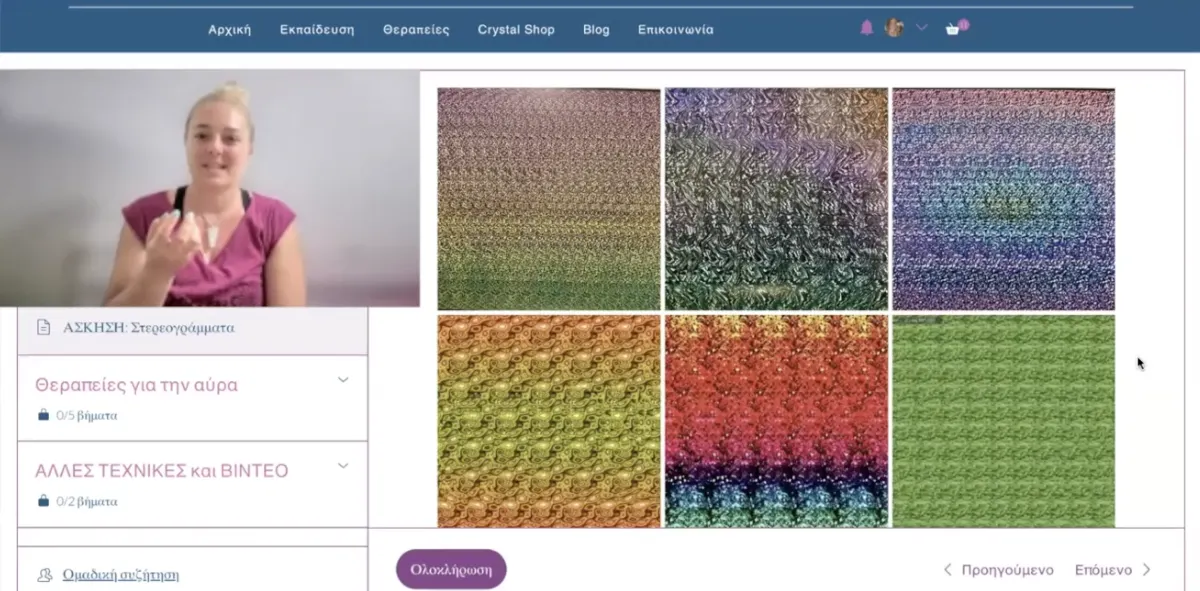The height and width of the screenshot is (591, 1200).
Task: Open the Θεραπείες menu item
Action: click(416, 29)
